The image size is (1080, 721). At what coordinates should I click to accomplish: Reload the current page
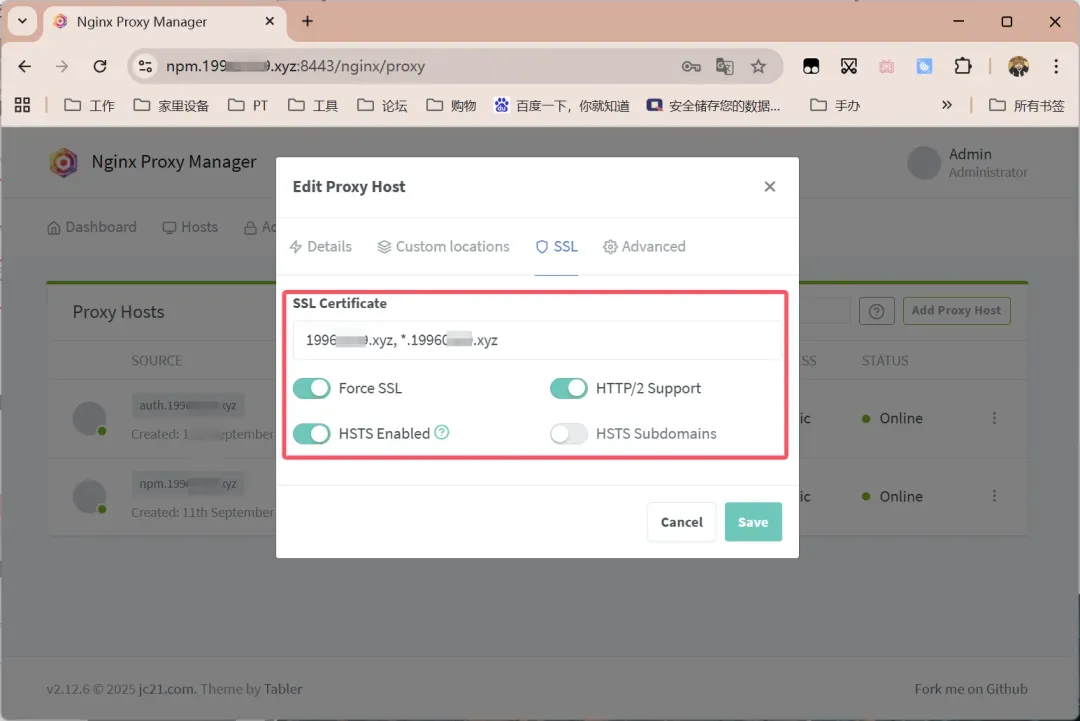click(100, 66)
